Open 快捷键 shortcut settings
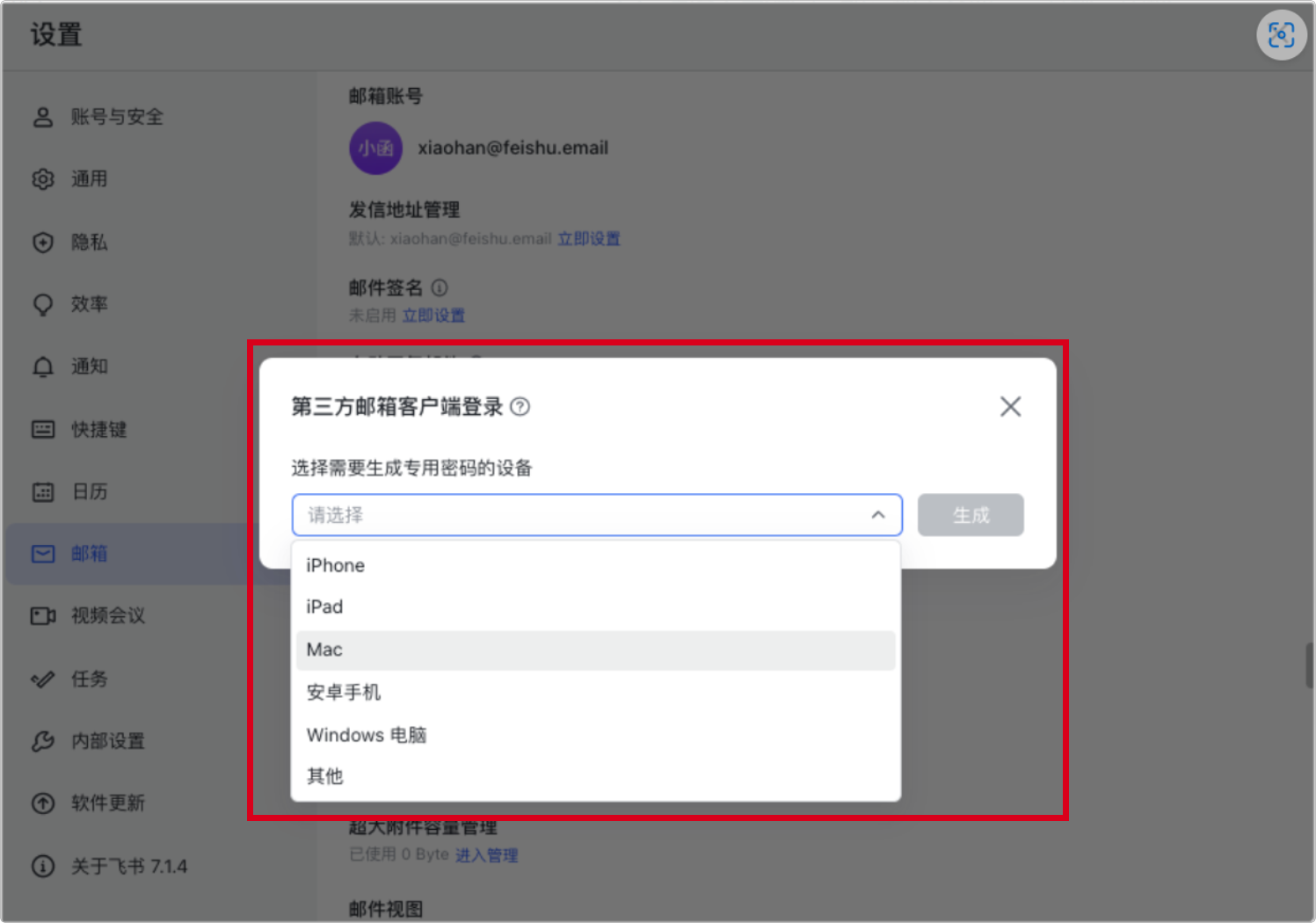This screenshot has width=1316, height=923. 98,429
